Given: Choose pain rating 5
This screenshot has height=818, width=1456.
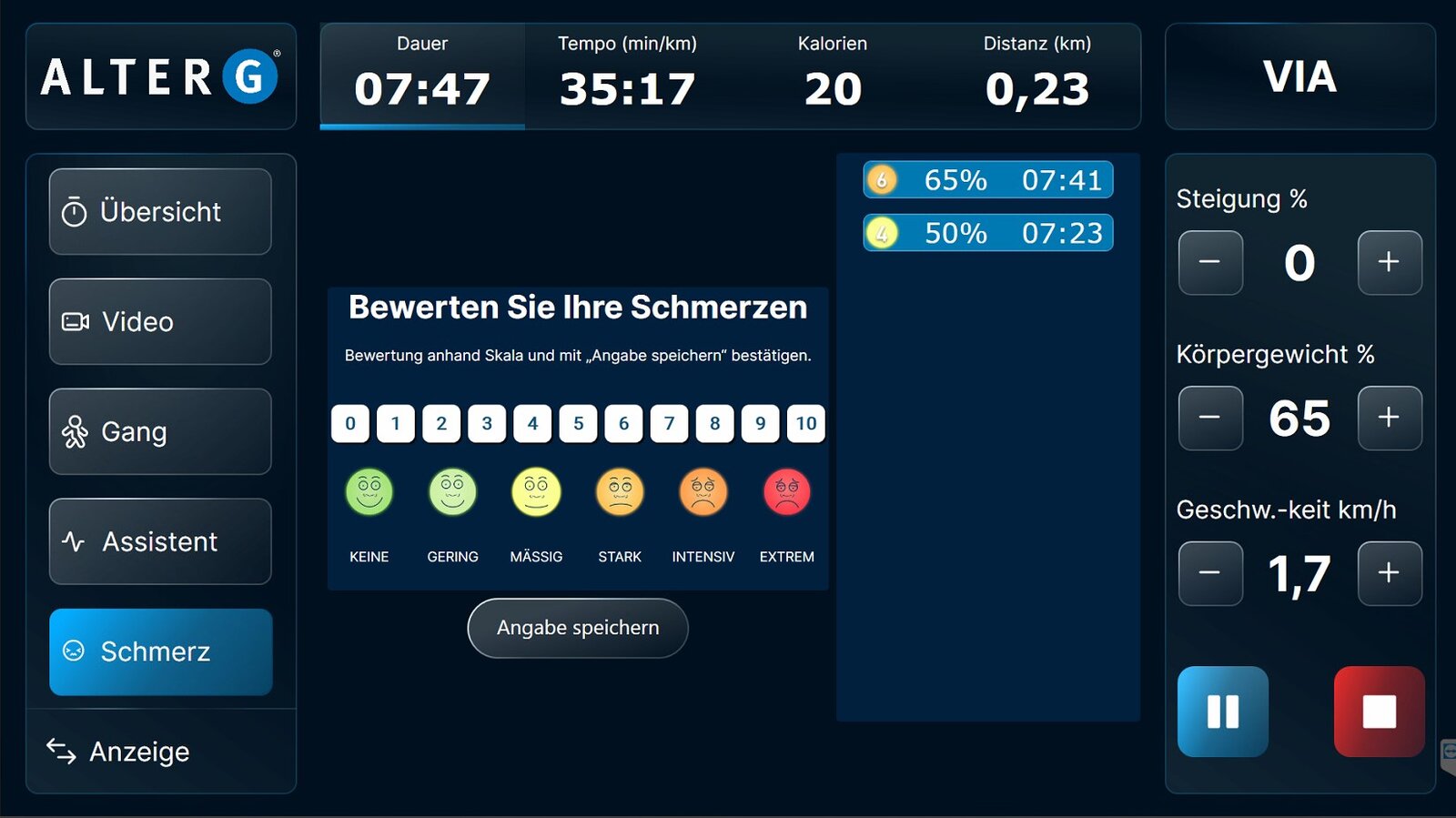Looking at the screenshot, I should pos(578,423).
